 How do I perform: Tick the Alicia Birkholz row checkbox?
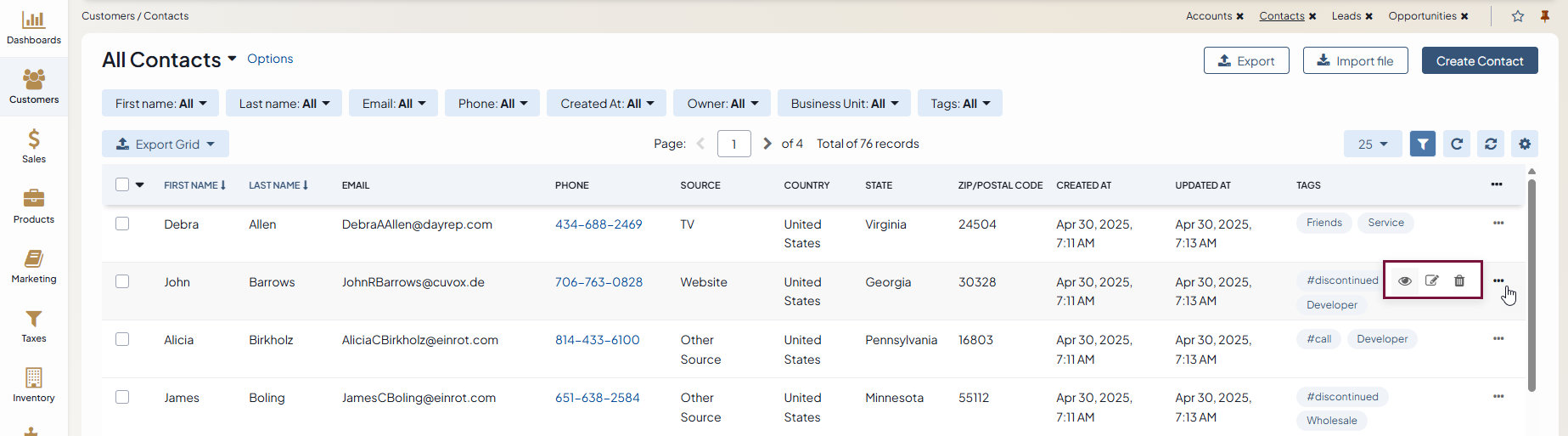click(x=122, y=339)
